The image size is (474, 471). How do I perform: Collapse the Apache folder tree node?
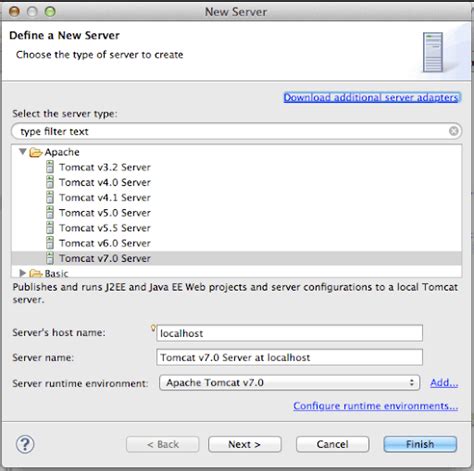click(x=23, y=152)
